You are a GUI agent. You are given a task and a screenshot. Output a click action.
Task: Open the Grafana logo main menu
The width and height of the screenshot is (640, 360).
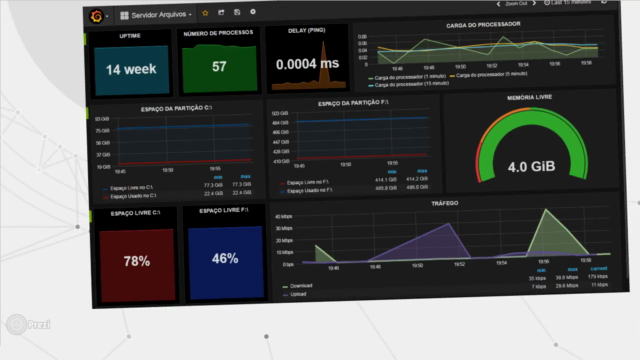tap(97, 16)
